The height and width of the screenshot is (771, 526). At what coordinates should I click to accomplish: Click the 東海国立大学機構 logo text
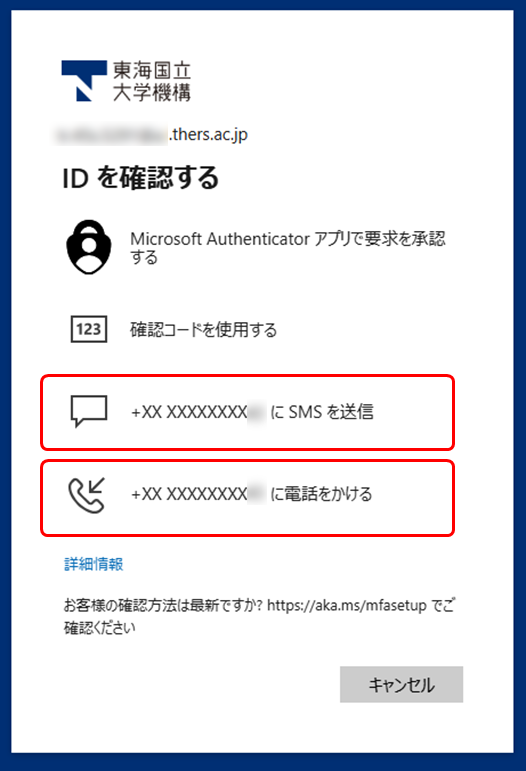[x=151, y=81]
